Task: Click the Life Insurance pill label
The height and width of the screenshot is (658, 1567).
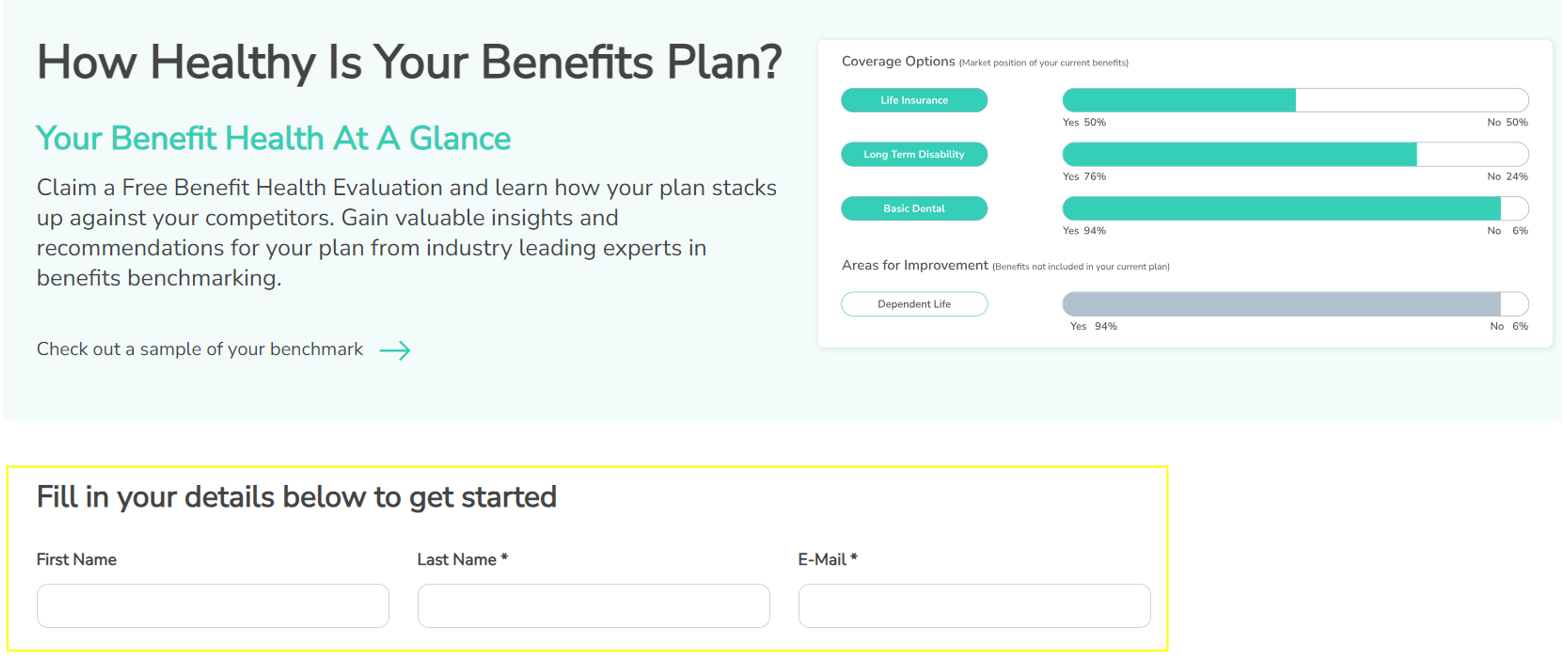Action: point(914,100)
